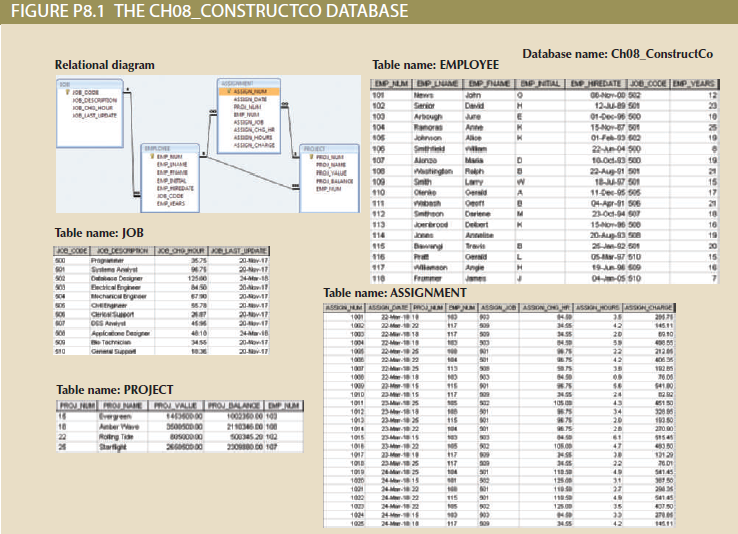Click the EMP_HIREDATE column header in EMPLOYEE table
The width and height of the screenshot is (738, 534).
(x=596, y=84)
